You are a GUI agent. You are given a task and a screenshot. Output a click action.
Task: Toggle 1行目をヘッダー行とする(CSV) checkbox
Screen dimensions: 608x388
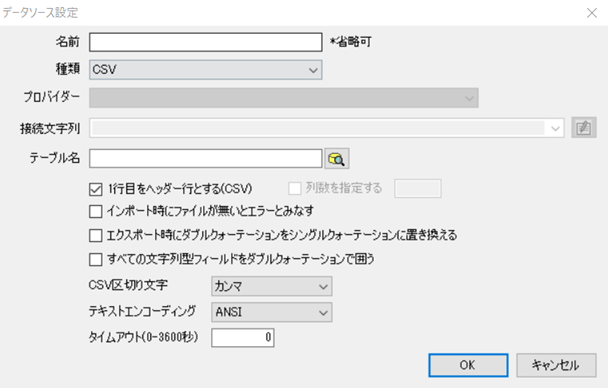coord(95,189)
